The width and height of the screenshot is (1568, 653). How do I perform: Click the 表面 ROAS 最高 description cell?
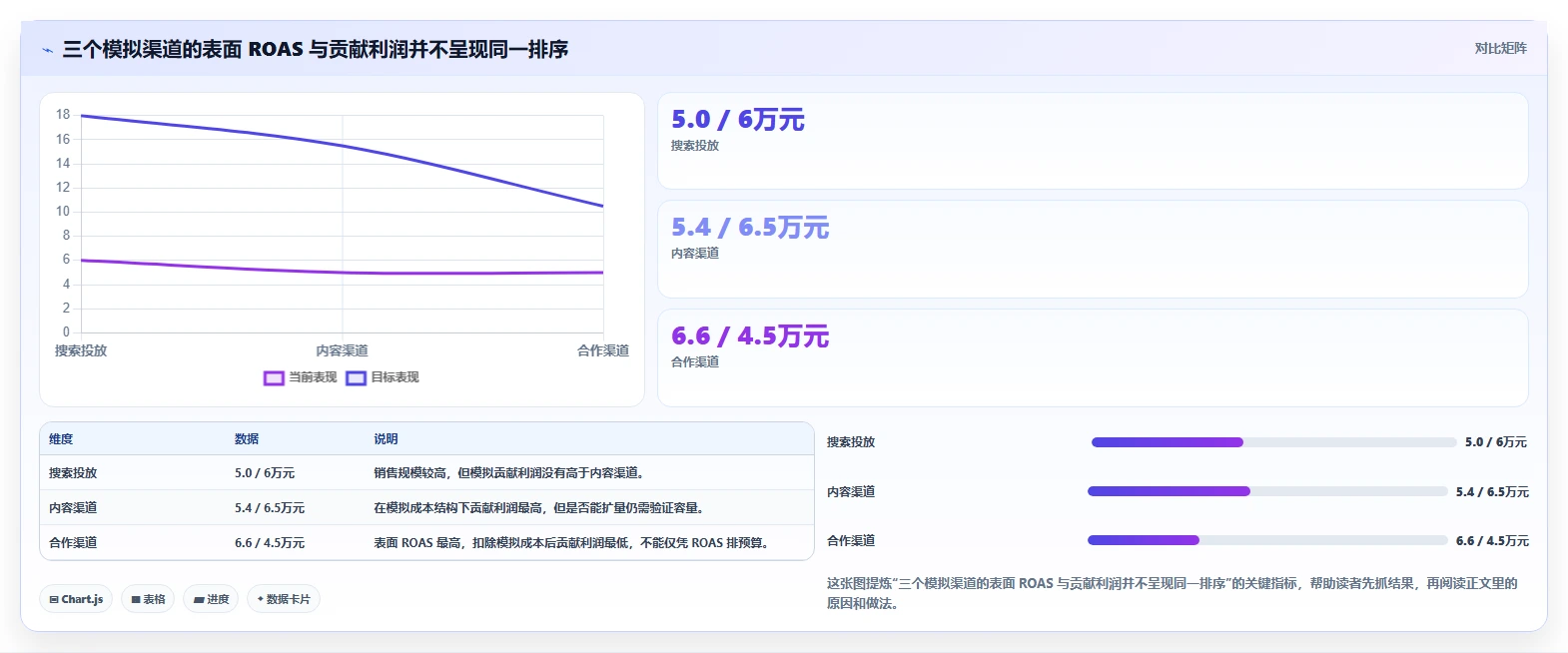573,543
